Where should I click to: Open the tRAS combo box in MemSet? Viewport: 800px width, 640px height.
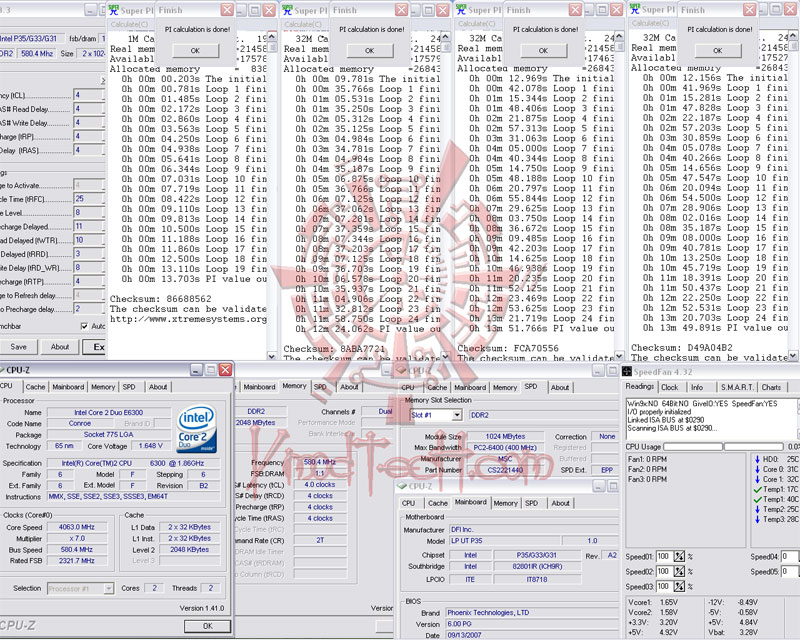[x=89, y=150]
